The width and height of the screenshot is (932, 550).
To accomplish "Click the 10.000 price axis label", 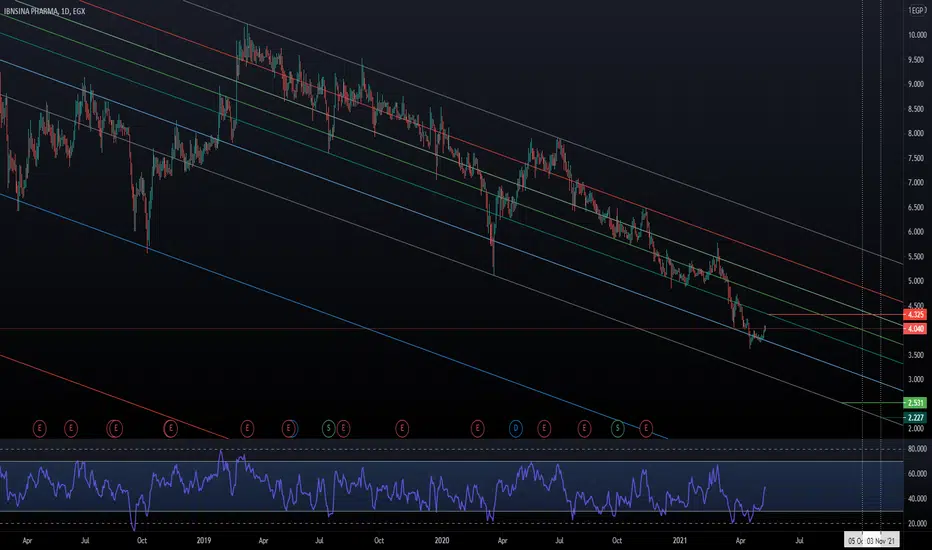I will coord(917,35).
